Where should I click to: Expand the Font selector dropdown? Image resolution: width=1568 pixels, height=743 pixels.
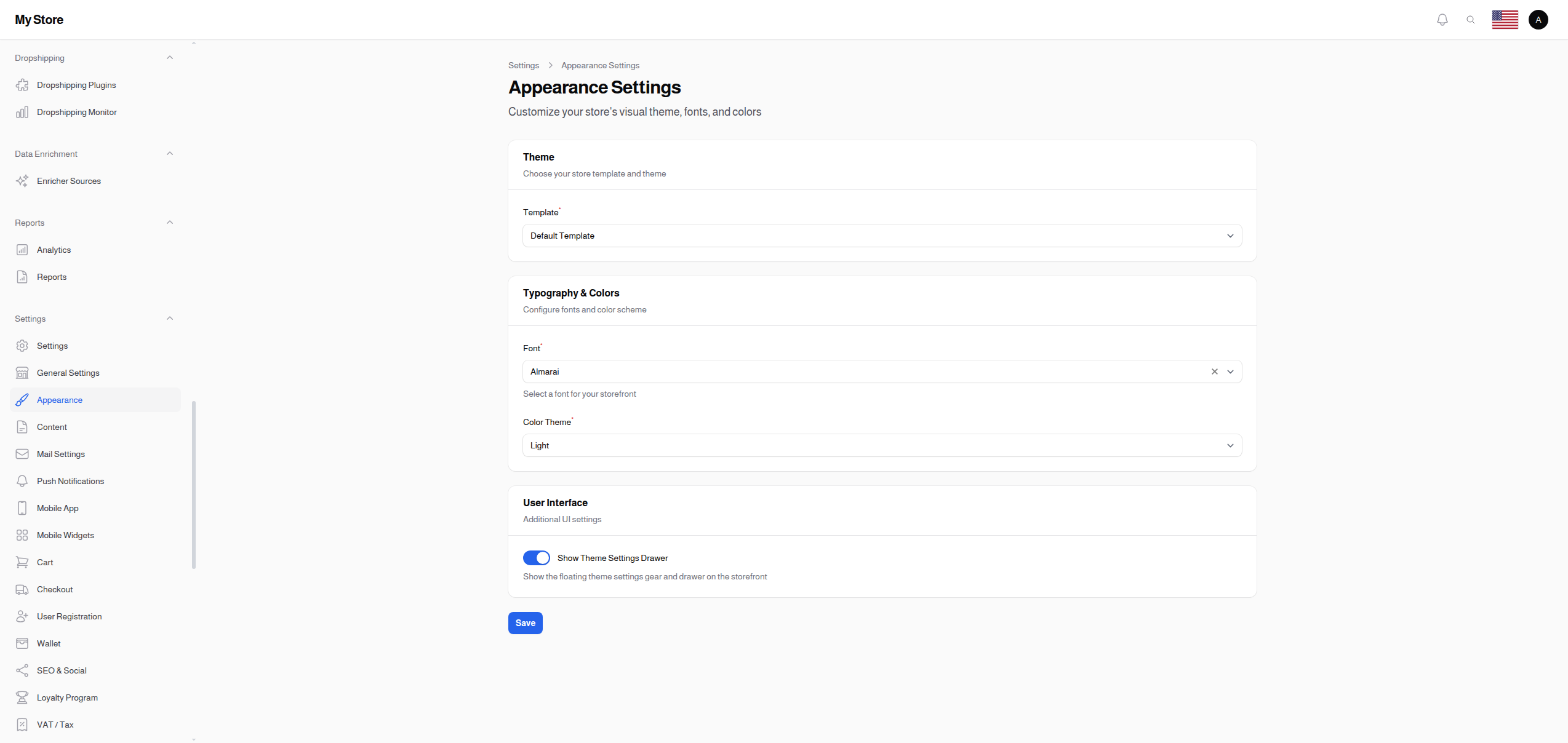point(1230,371)
